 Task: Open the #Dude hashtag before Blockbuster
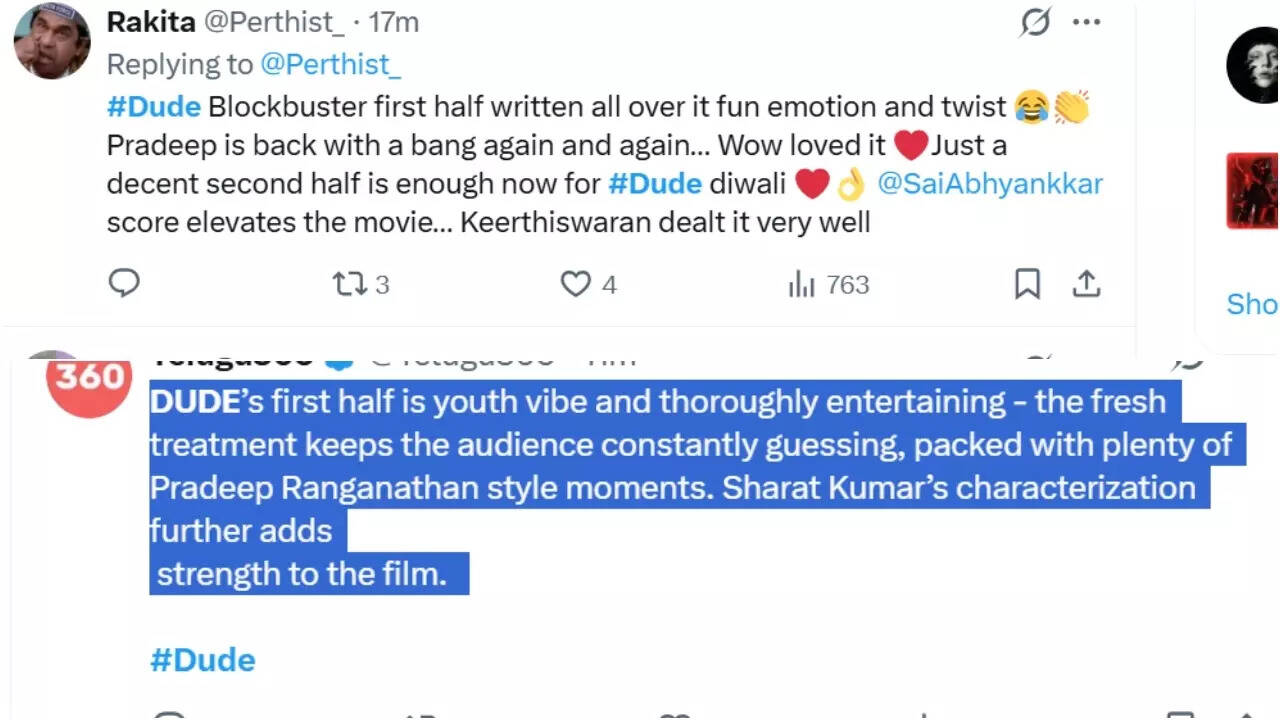(x=154, y=106)
